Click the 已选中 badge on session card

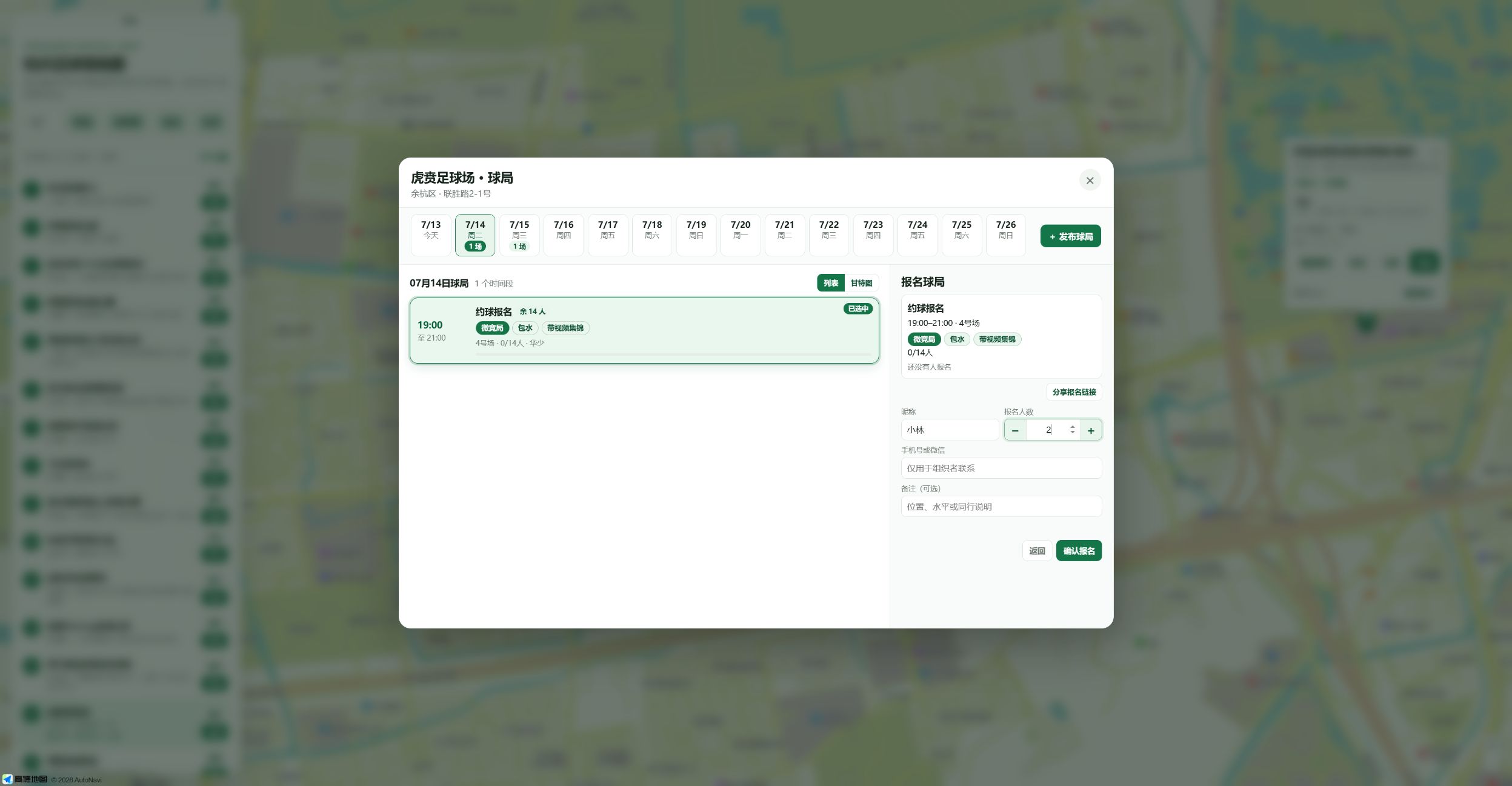[858, 308]
